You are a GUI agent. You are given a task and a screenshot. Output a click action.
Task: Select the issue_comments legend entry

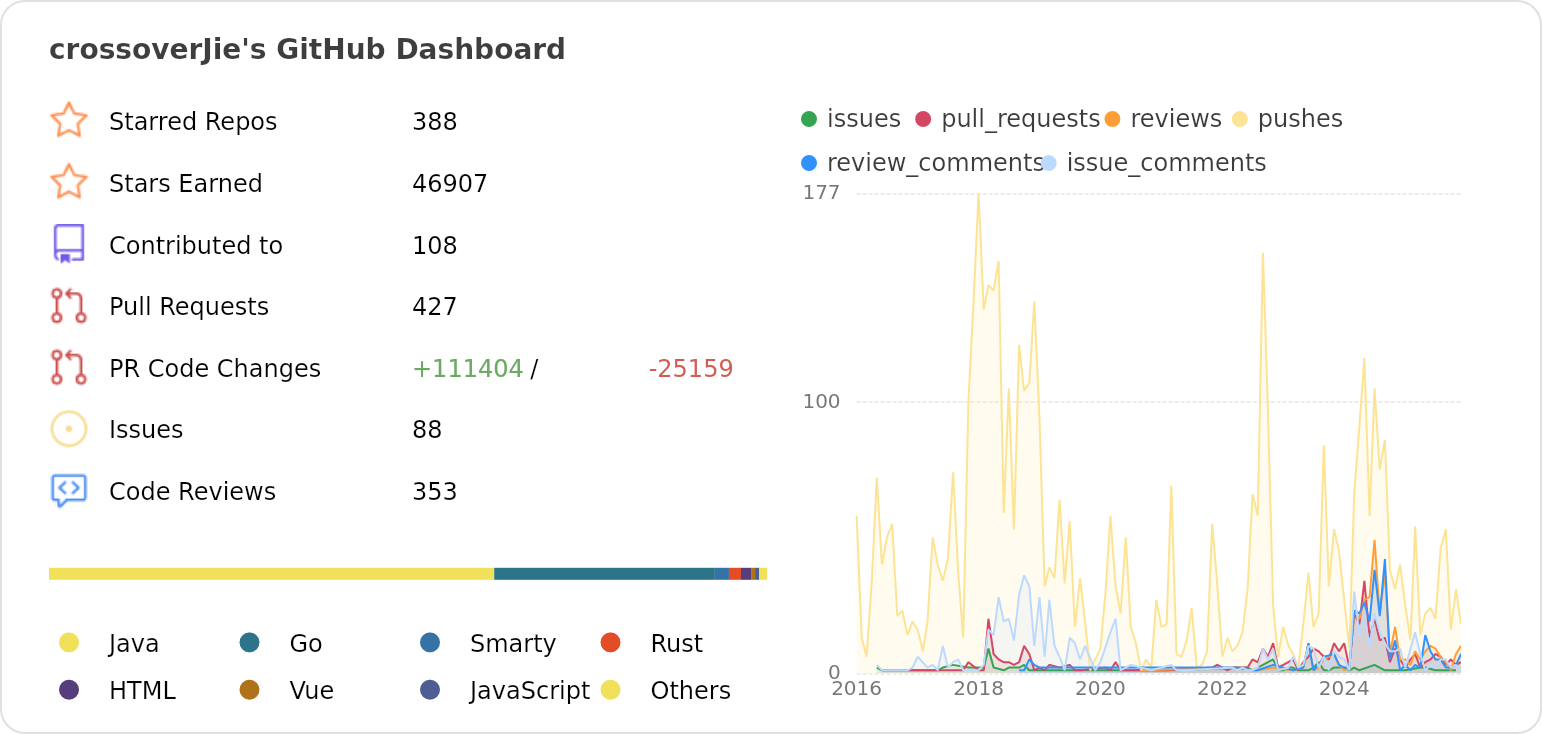point(1165,162)
